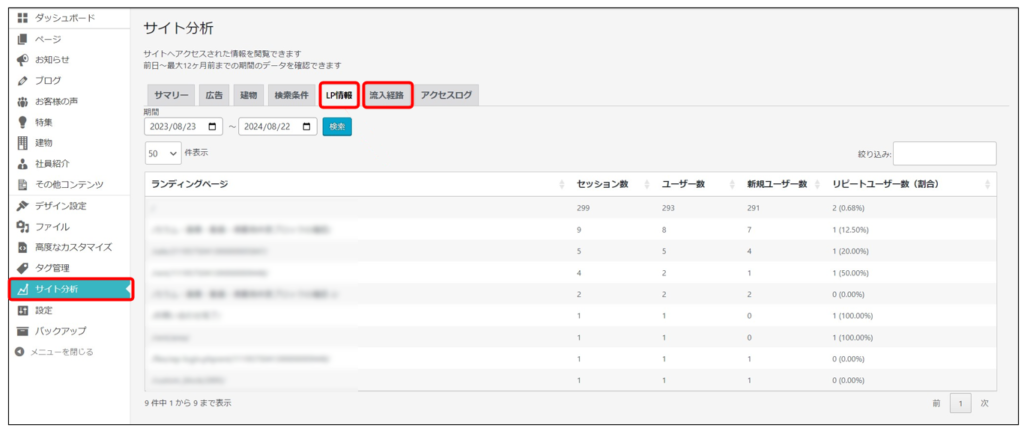Click the 検索 search button
This screenshot has width=1024, height=431.
pos(337,127)
